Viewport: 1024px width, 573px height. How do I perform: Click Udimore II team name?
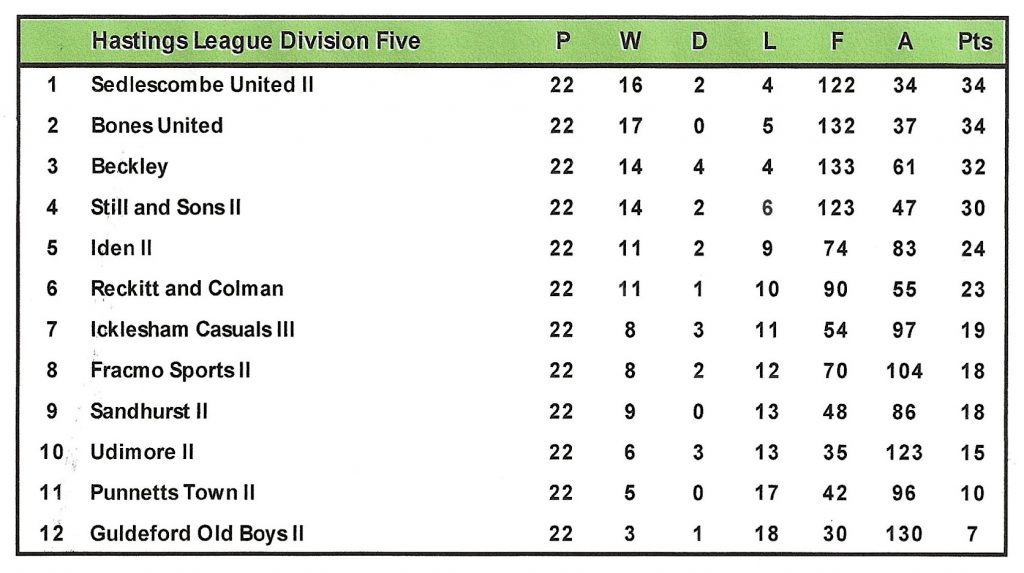(142, 452)
